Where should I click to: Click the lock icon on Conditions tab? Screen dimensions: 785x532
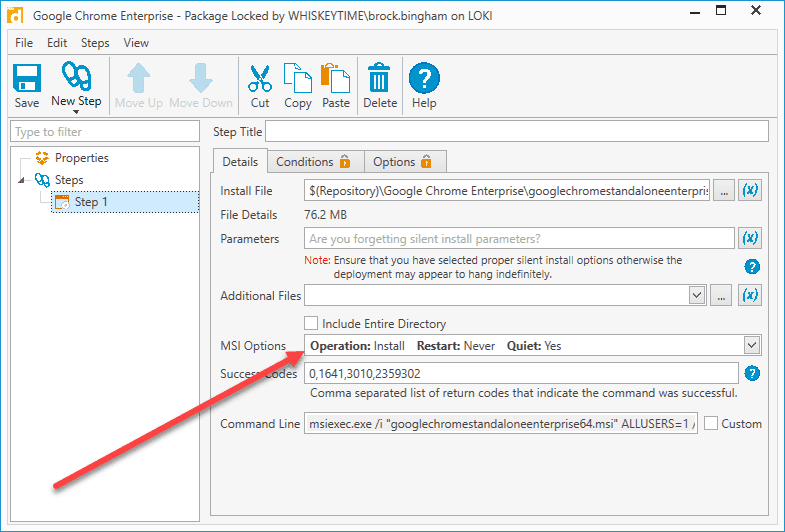345,161
